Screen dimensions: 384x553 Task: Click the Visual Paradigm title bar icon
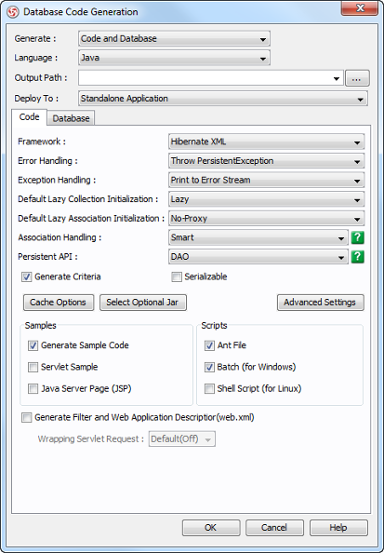[x=12, y=12]
